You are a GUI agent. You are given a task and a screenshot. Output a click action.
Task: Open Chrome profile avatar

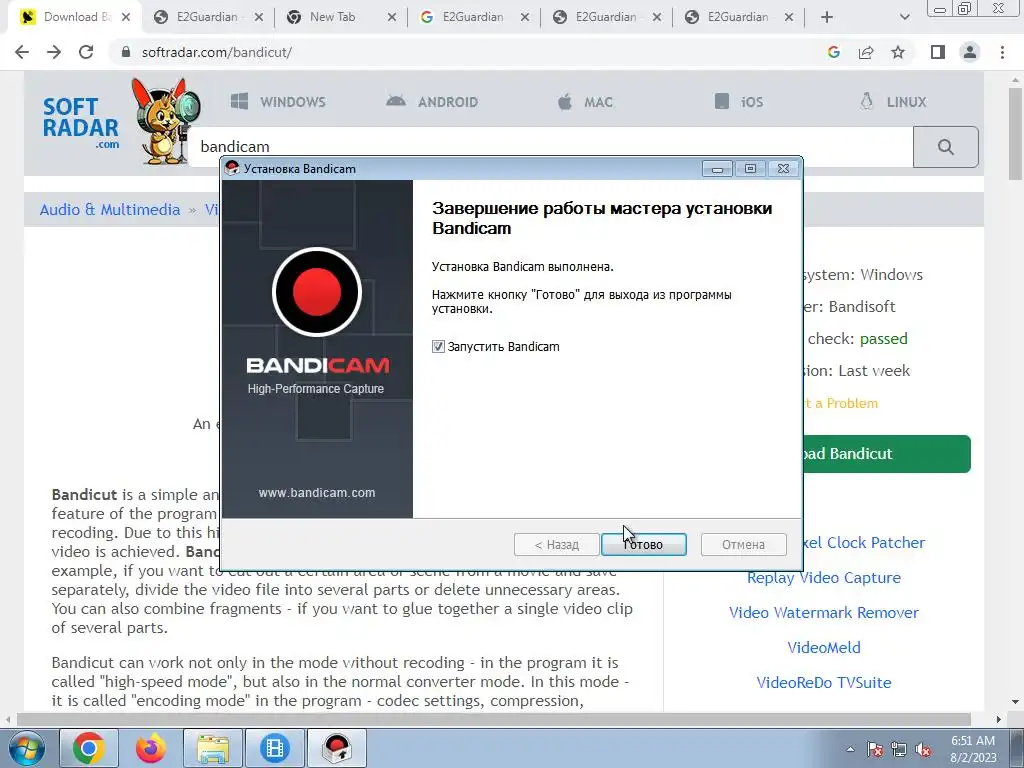click(970, 52)
